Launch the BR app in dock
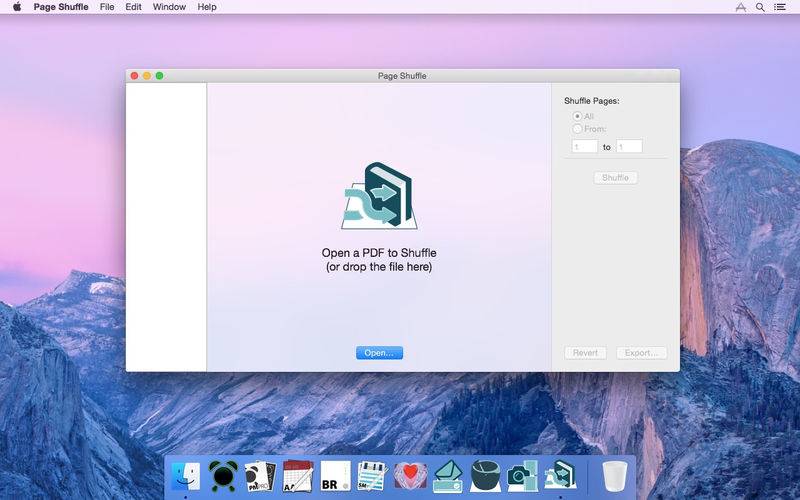 335,476
